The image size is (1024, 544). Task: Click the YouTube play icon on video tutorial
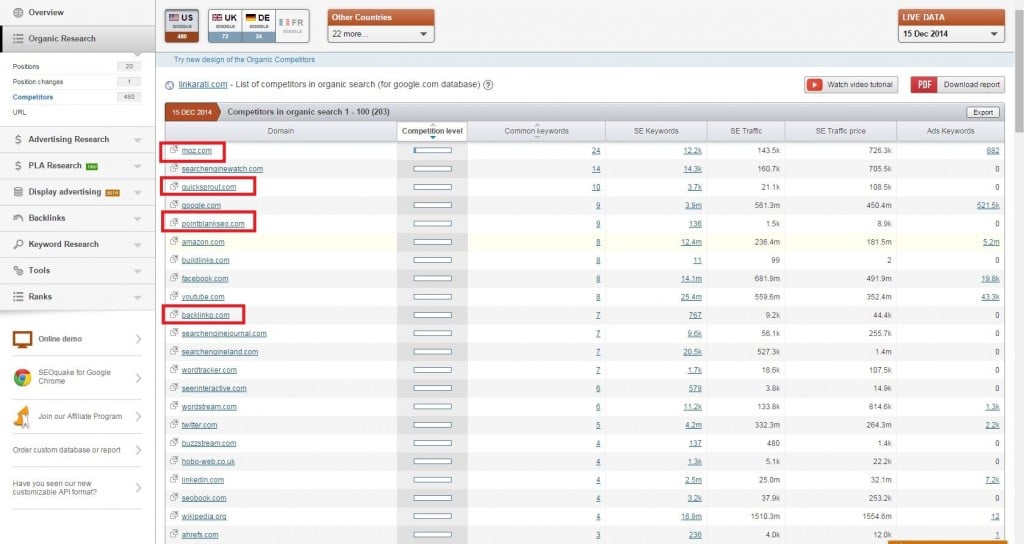[x=814, y=85]
